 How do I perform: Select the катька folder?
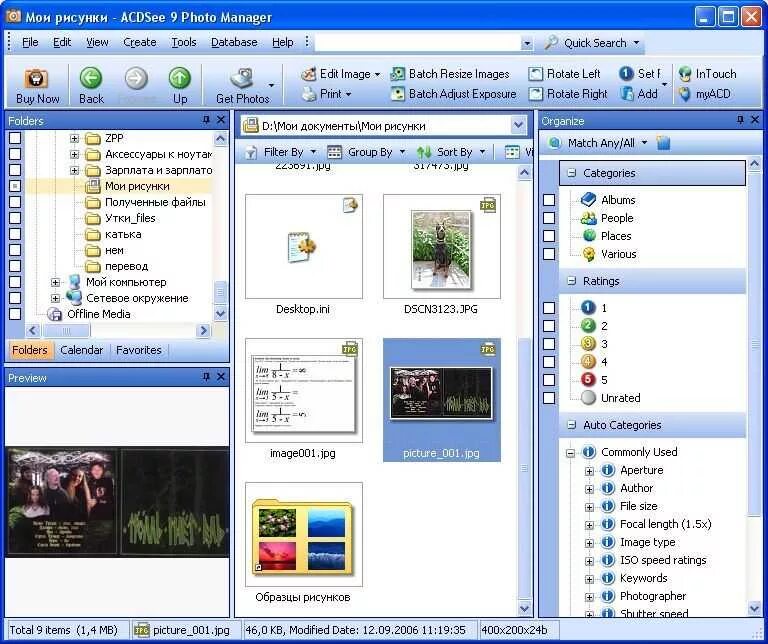point(123,234)
